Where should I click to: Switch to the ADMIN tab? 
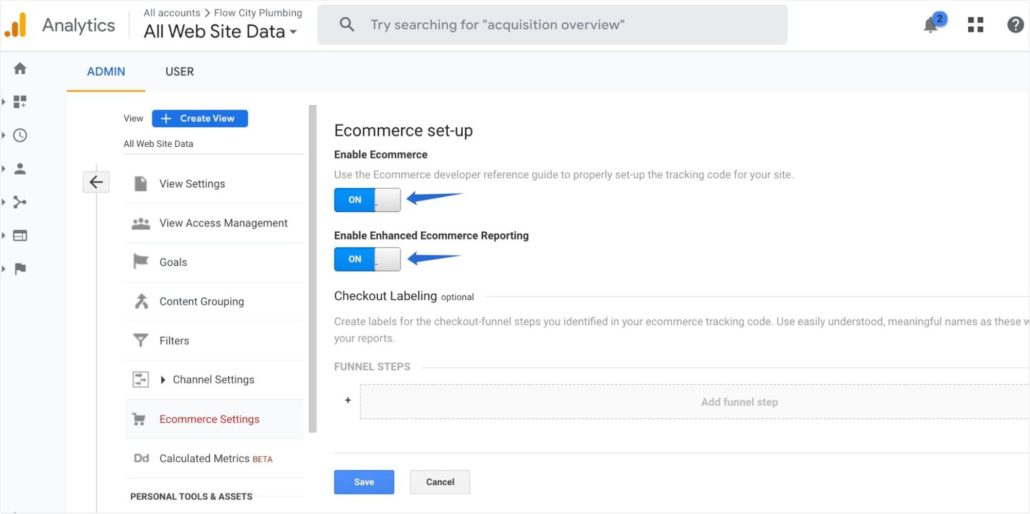click(106, 72)
